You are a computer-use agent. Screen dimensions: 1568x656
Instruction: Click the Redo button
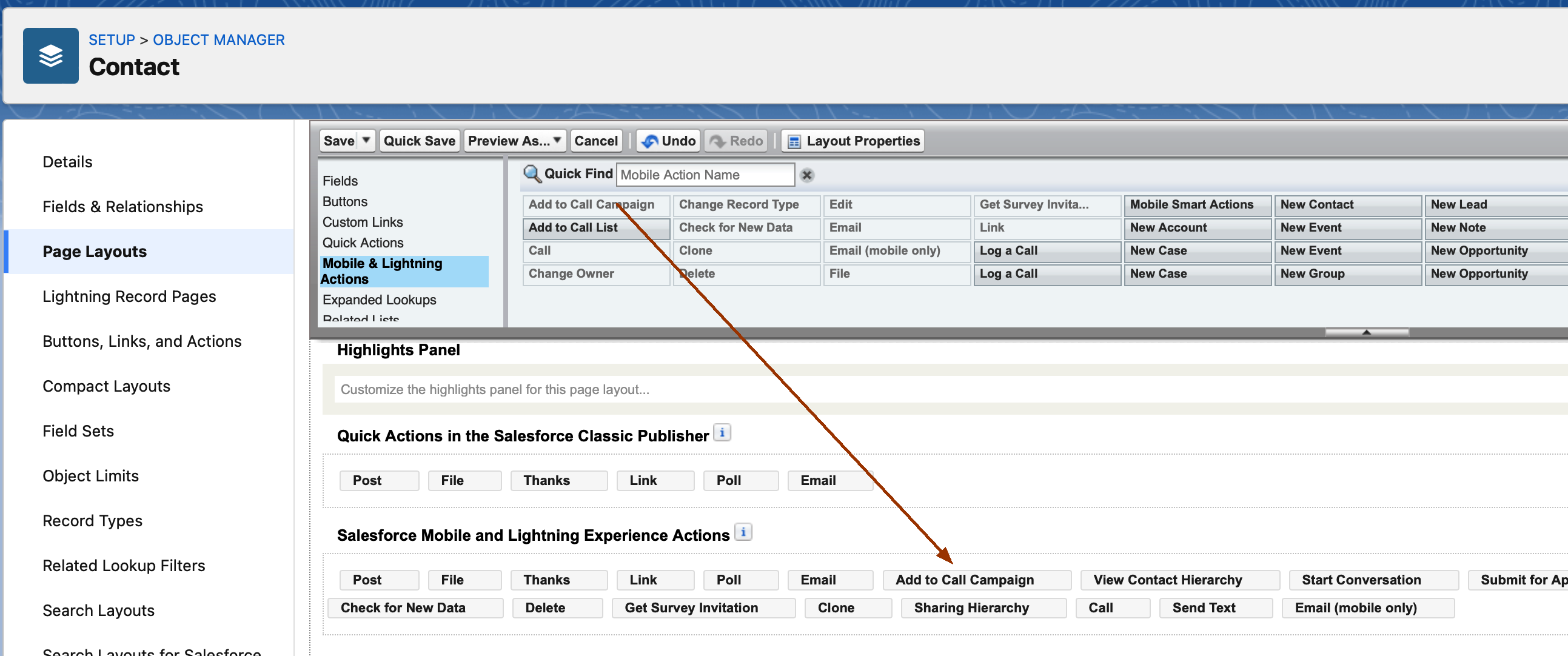(736, 141)
